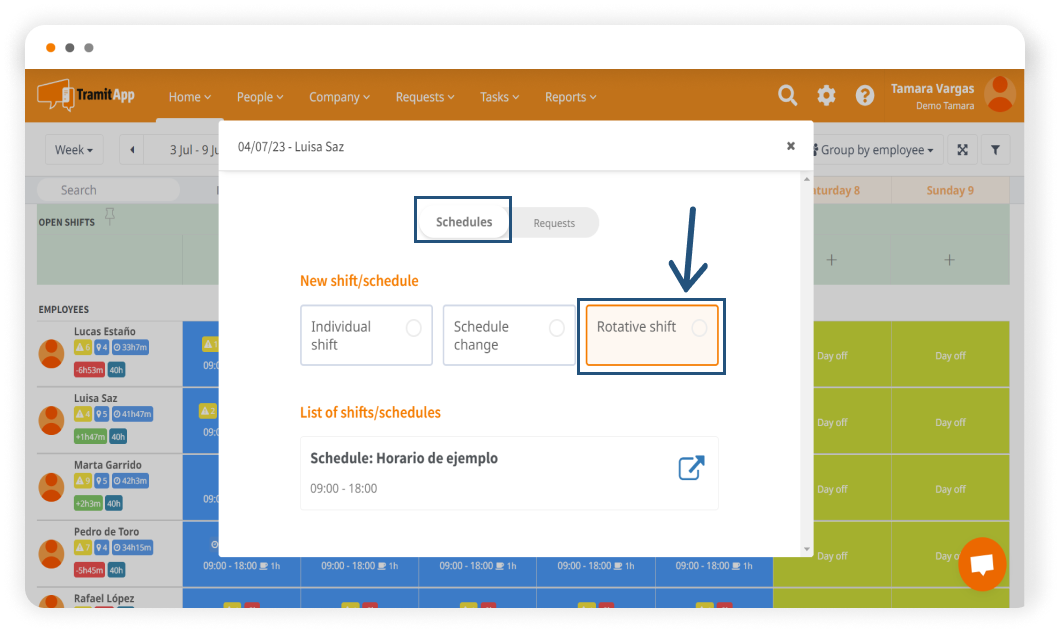This screenshot has width=1061, height=633.
Task: Click the settings gear icon
Action: point(825,95)
